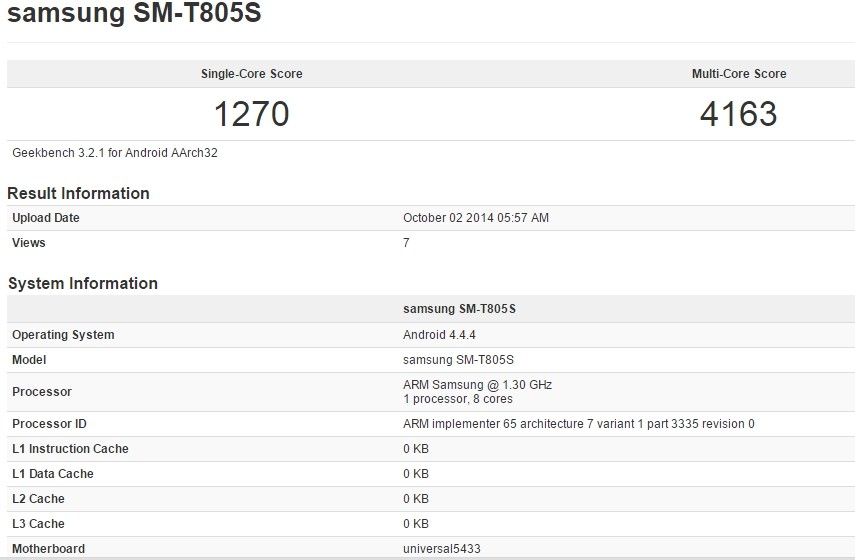Select the Views label
Image resolution: width=855 pixels, height=560 pixels.
(28, 243)
